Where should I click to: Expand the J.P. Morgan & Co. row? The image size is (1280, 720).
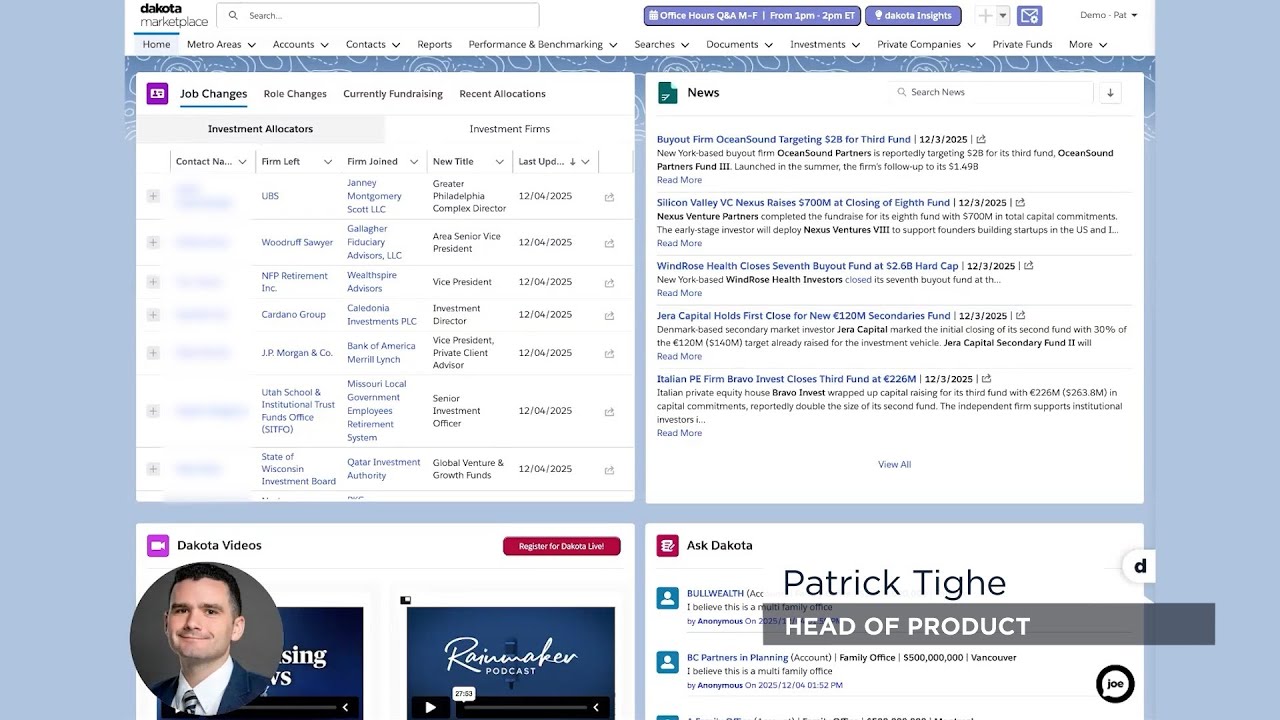153,353
